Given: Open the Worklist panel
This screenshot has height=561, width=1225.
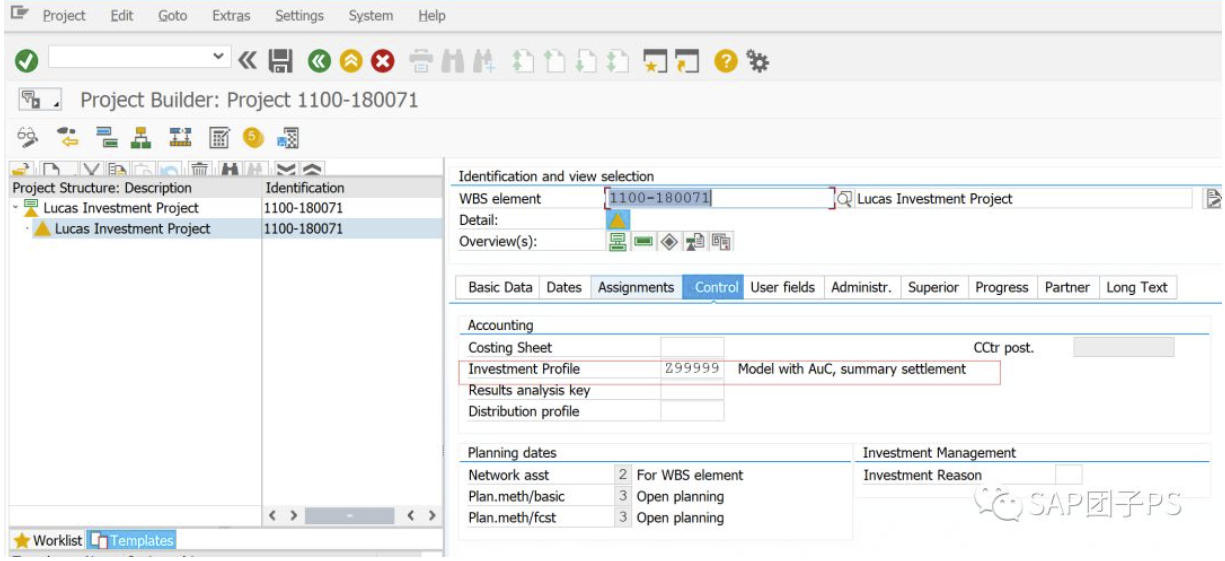Looking at the screenshot, I should 48,540.
